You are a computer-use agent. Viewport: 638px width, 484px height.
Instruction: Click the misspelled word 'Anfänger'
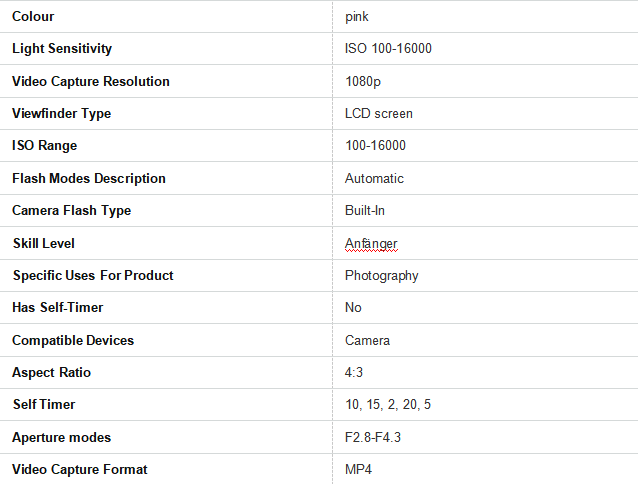click(371, 243)
